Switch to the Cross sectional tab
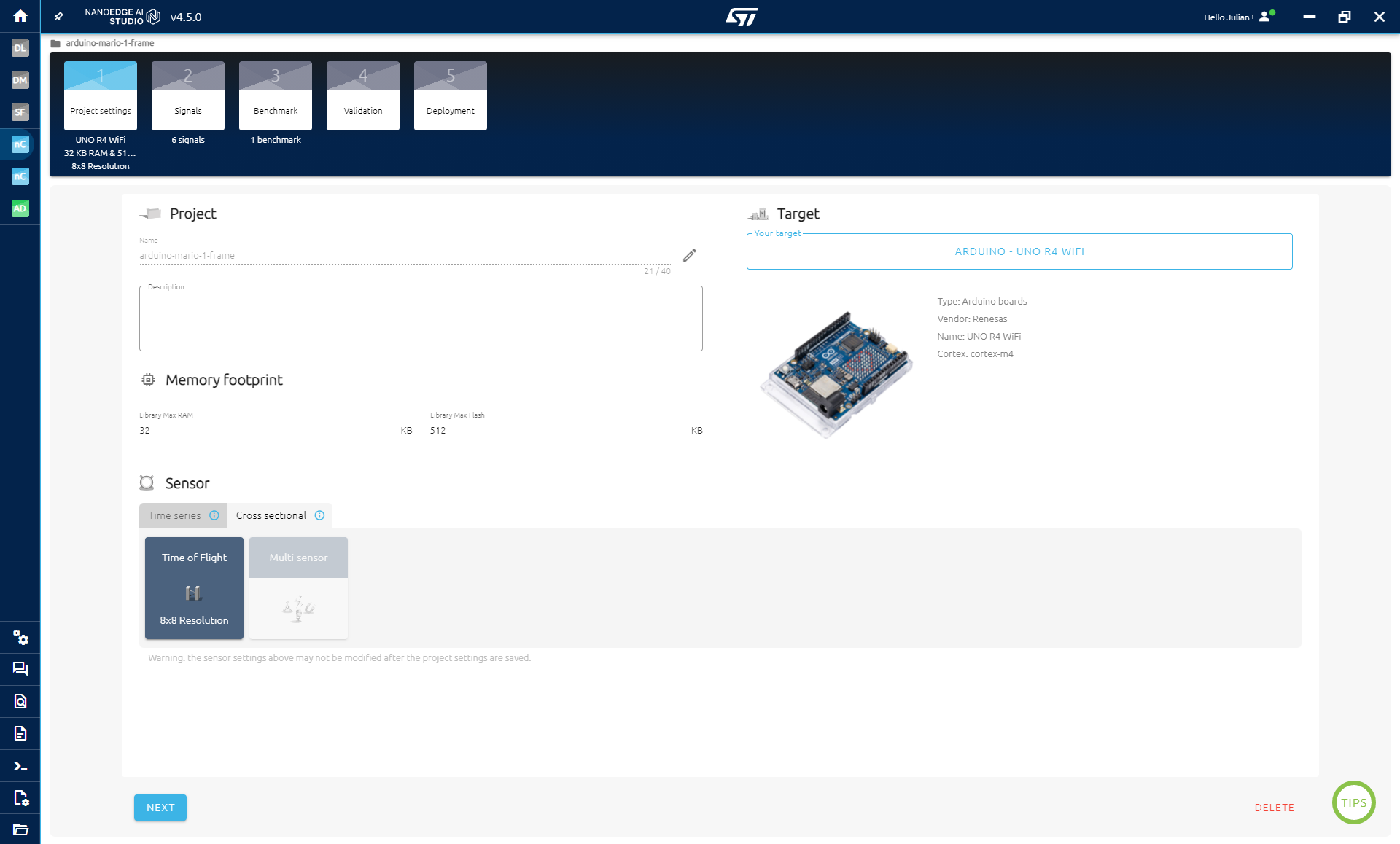The width and height of the screenshot is (1400, 844). pos(271,515)
